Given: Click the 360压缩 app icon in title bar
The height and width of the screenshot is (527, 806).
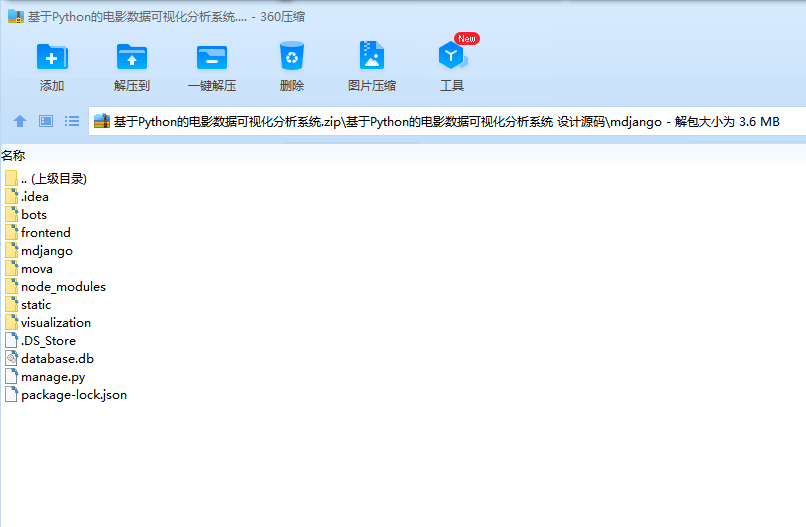Looking at the screenshot, I should pyautogui.click(x=16, y=16).
